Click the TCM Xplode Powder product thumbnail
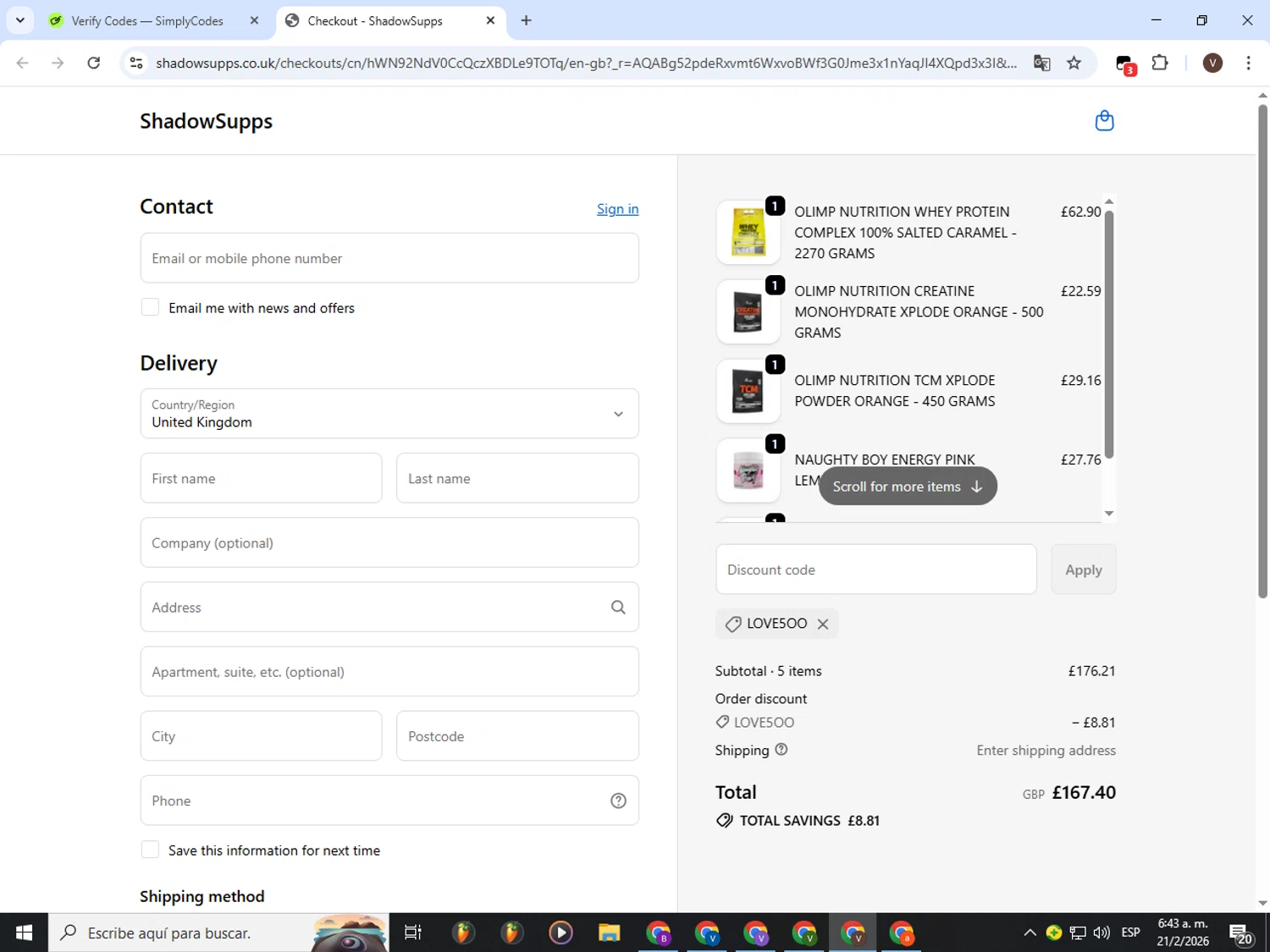The height and width of the screenshot is (952, 1270). 748,391
